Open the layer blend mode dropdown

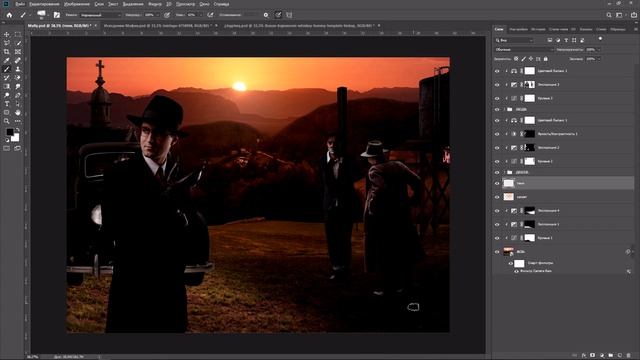(x=524, y=49)
